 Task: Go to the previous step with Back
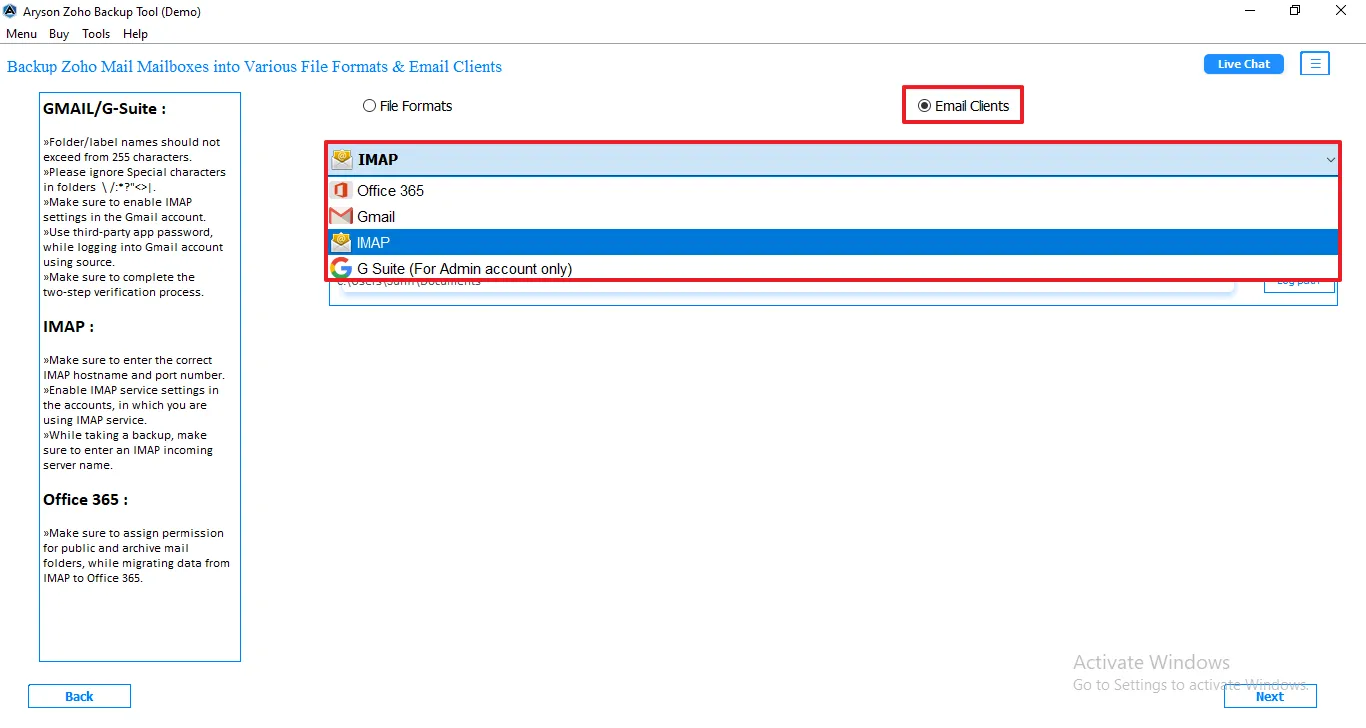[x=79, y=696]
